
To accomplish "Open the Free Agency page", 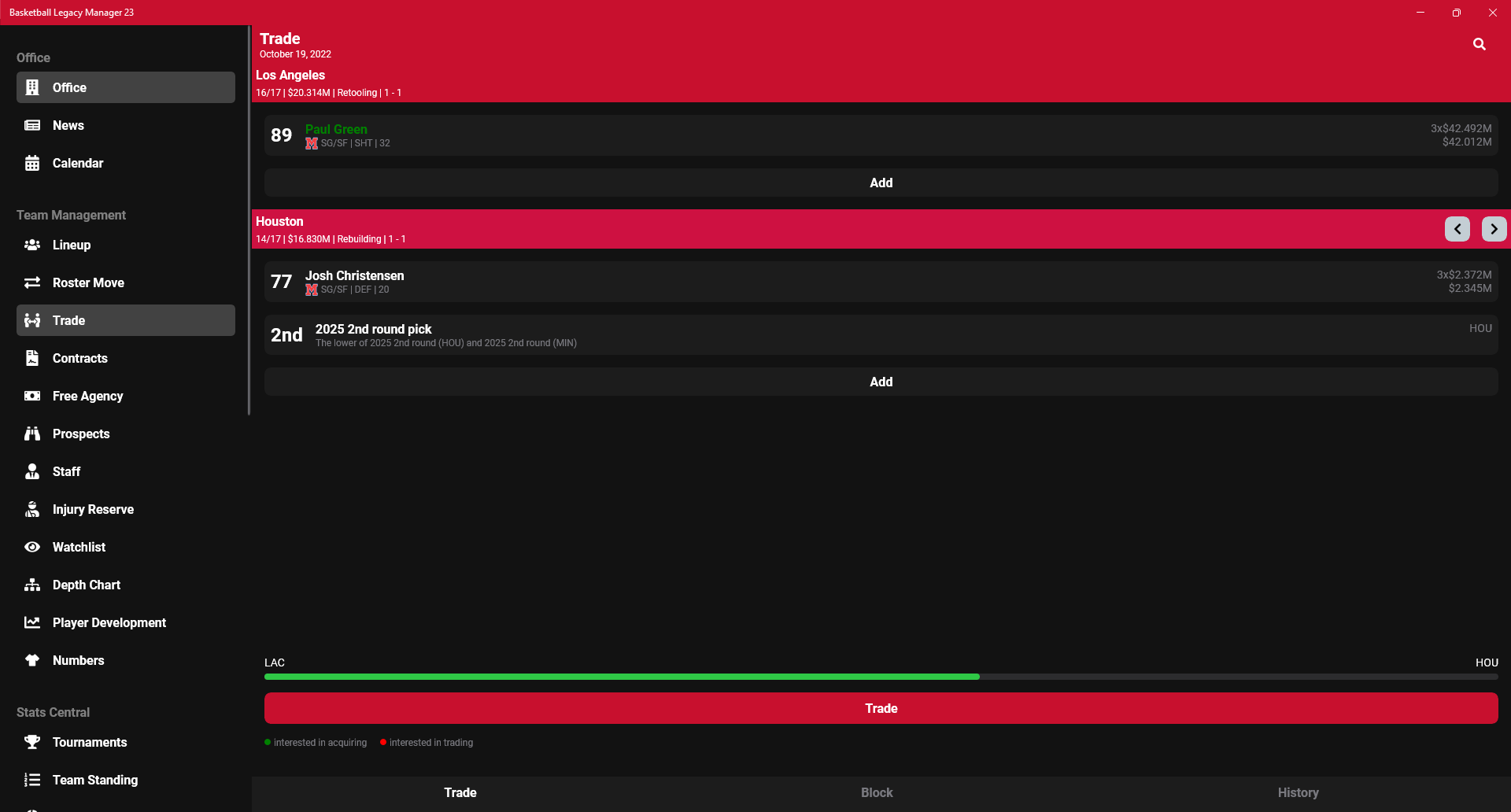I will tap(126, 396).
